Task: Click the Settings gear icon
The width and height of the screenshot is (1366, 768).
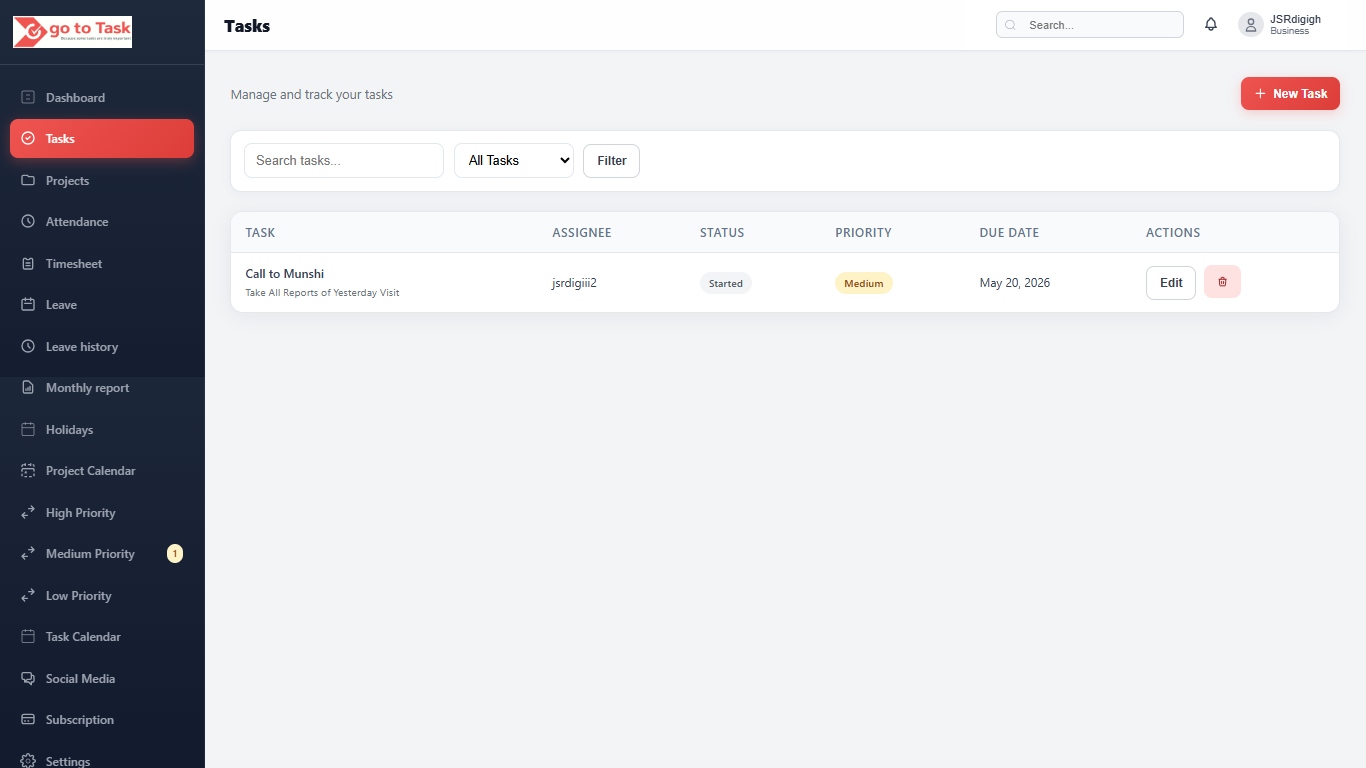Action: tap(28, 761)
